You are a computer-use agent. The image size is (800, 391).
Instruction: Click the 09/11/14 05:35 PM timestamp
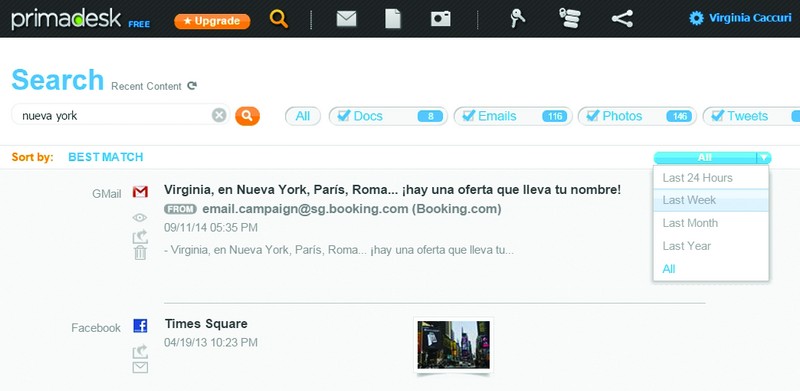[x=211, y=228]
